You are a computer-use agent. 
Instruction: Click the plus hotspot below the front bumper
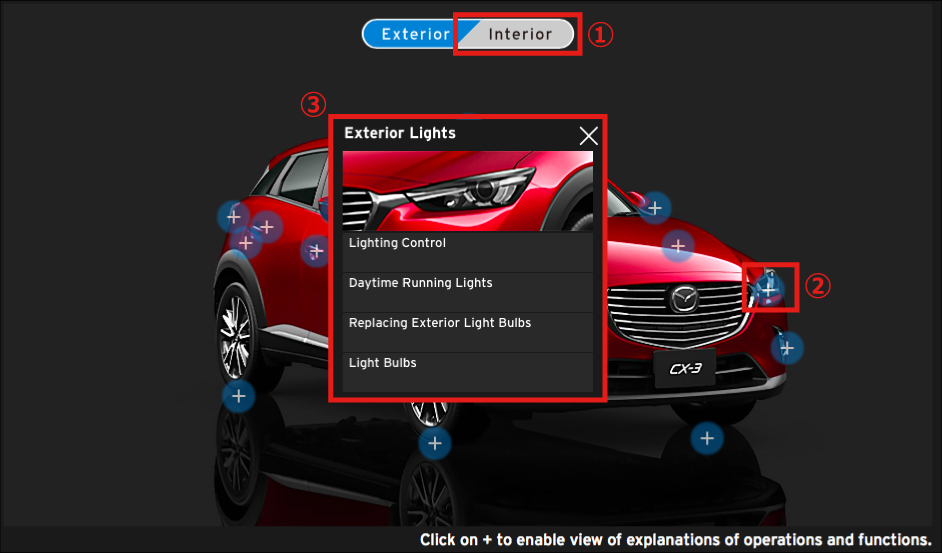click(707, 437)
